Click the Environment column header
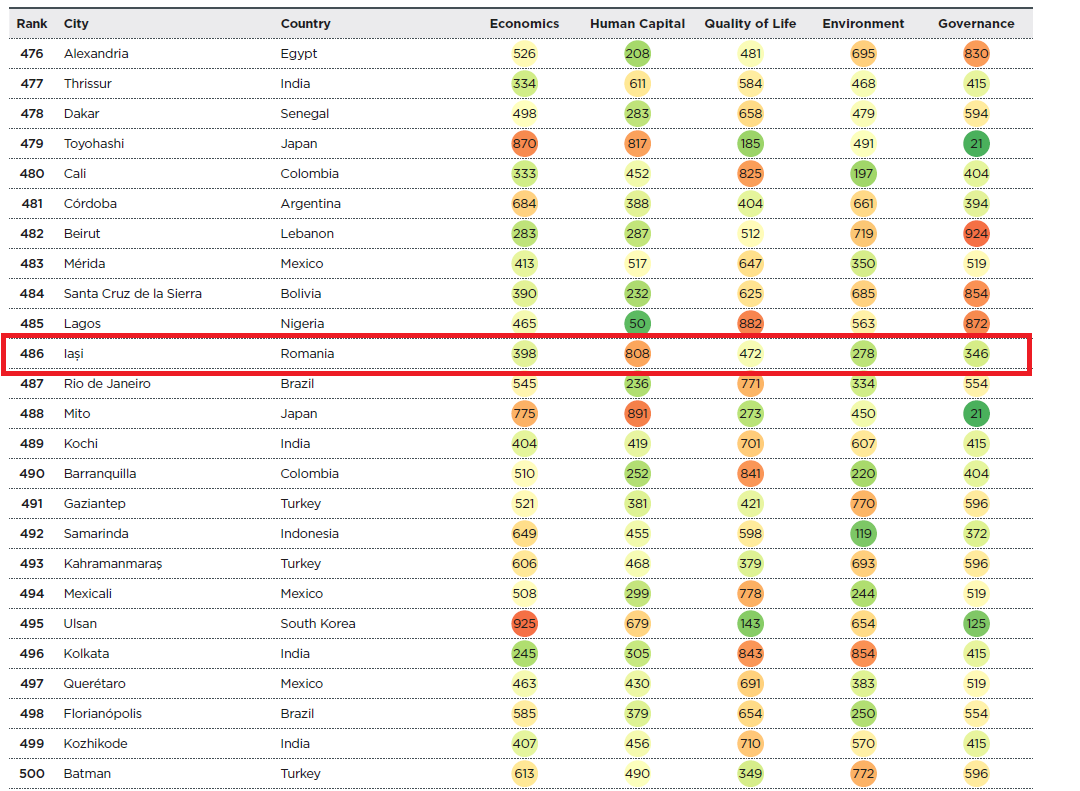Screen dimensions: 1080x791 [863, 23]
